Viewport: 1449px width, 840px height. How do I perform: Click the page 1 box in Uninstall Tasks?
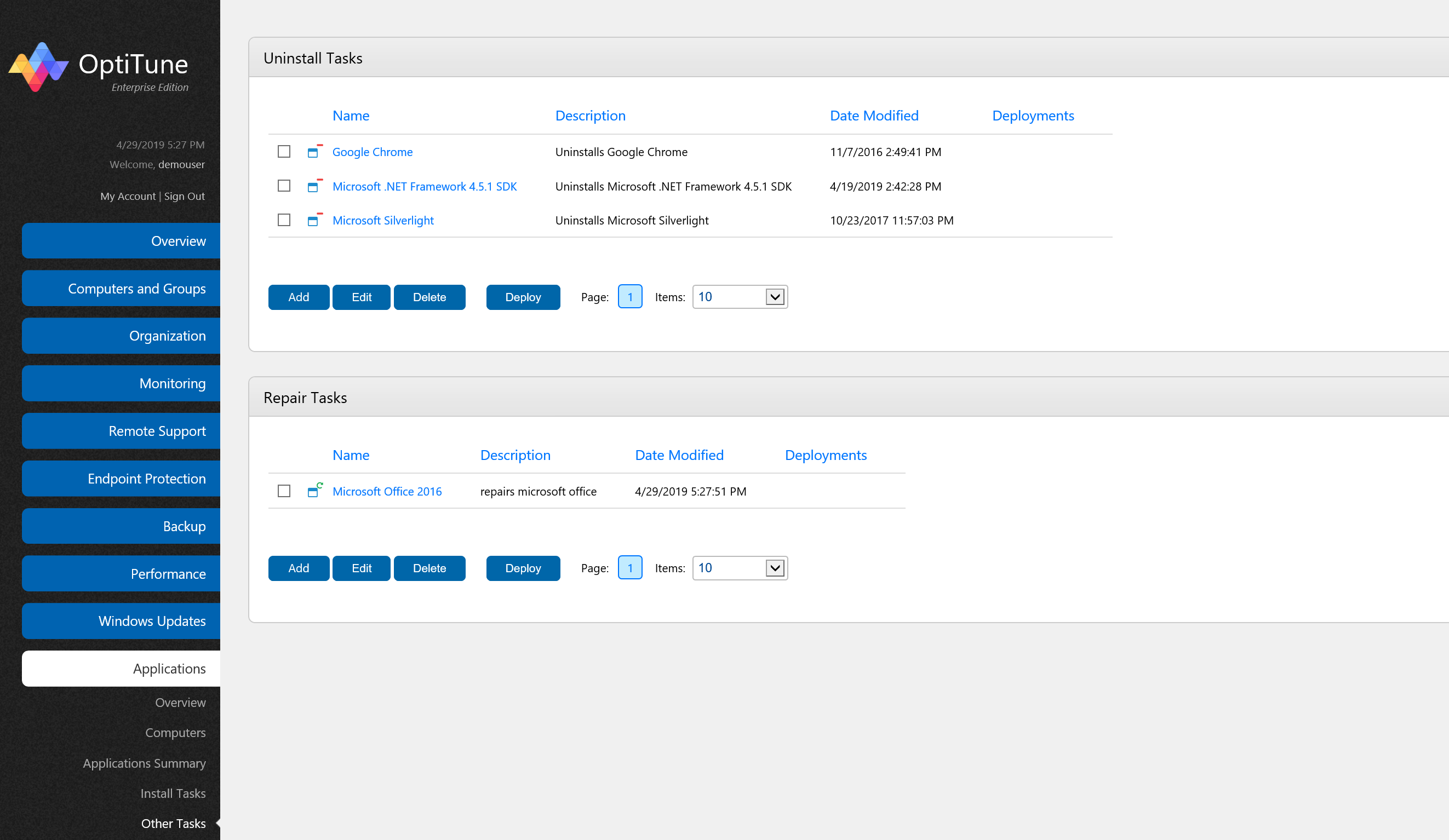(629, 296)
